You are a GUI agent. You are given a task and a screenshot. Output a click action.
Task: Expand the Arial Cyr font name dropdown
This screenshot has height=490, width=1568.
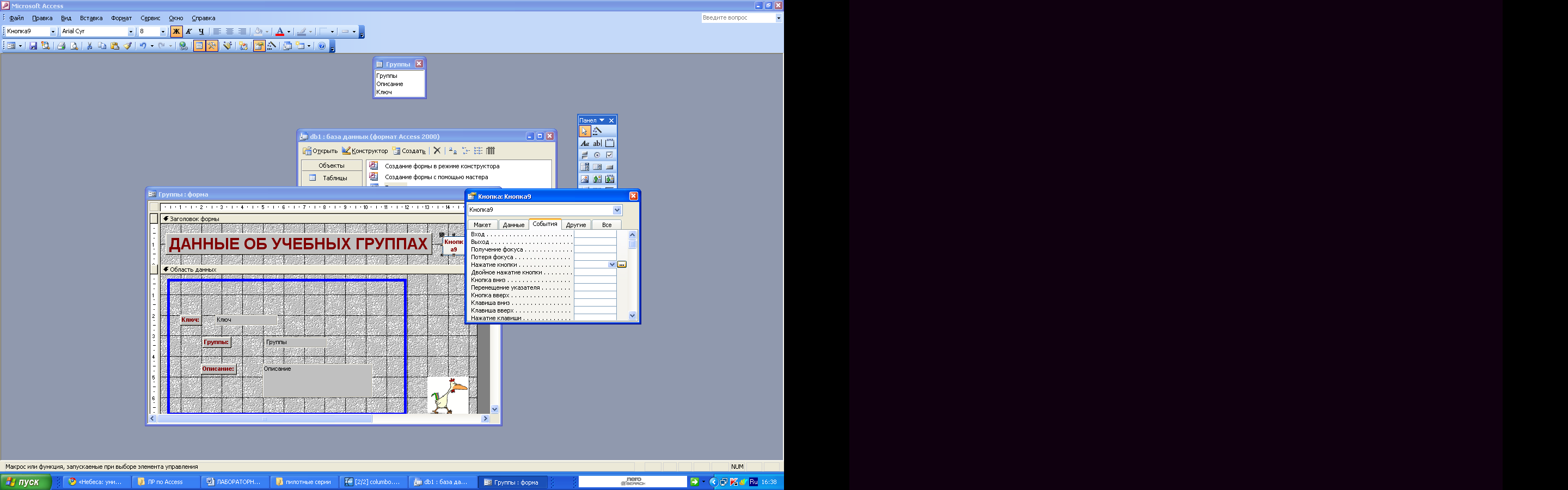coord(130,32)
